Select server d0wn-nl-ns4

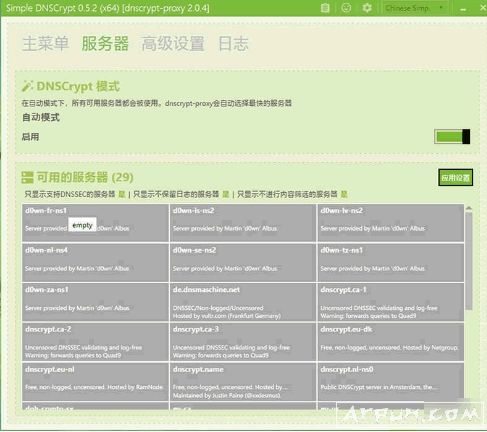pyautogui.click(x=95, y=263)
